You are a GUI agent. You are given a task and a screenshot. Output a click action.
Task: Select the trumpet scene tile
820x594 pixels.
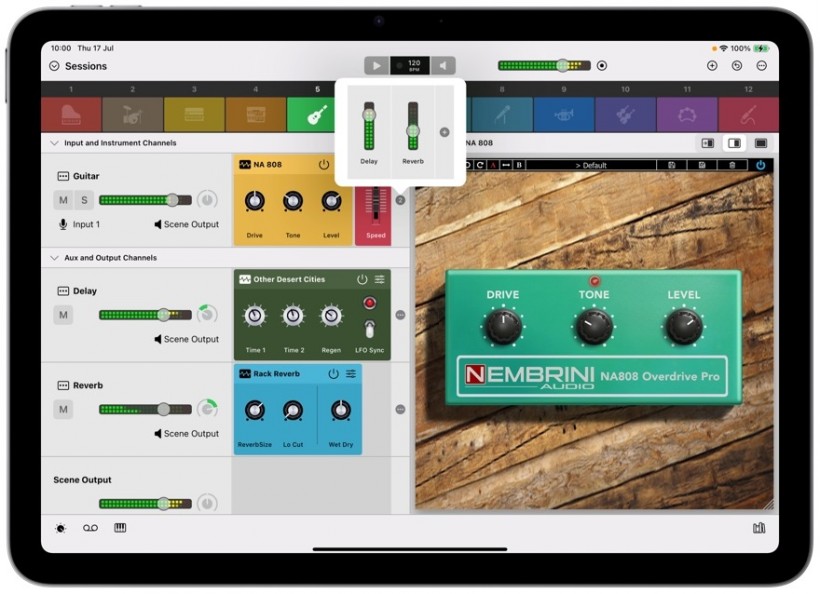564,115
